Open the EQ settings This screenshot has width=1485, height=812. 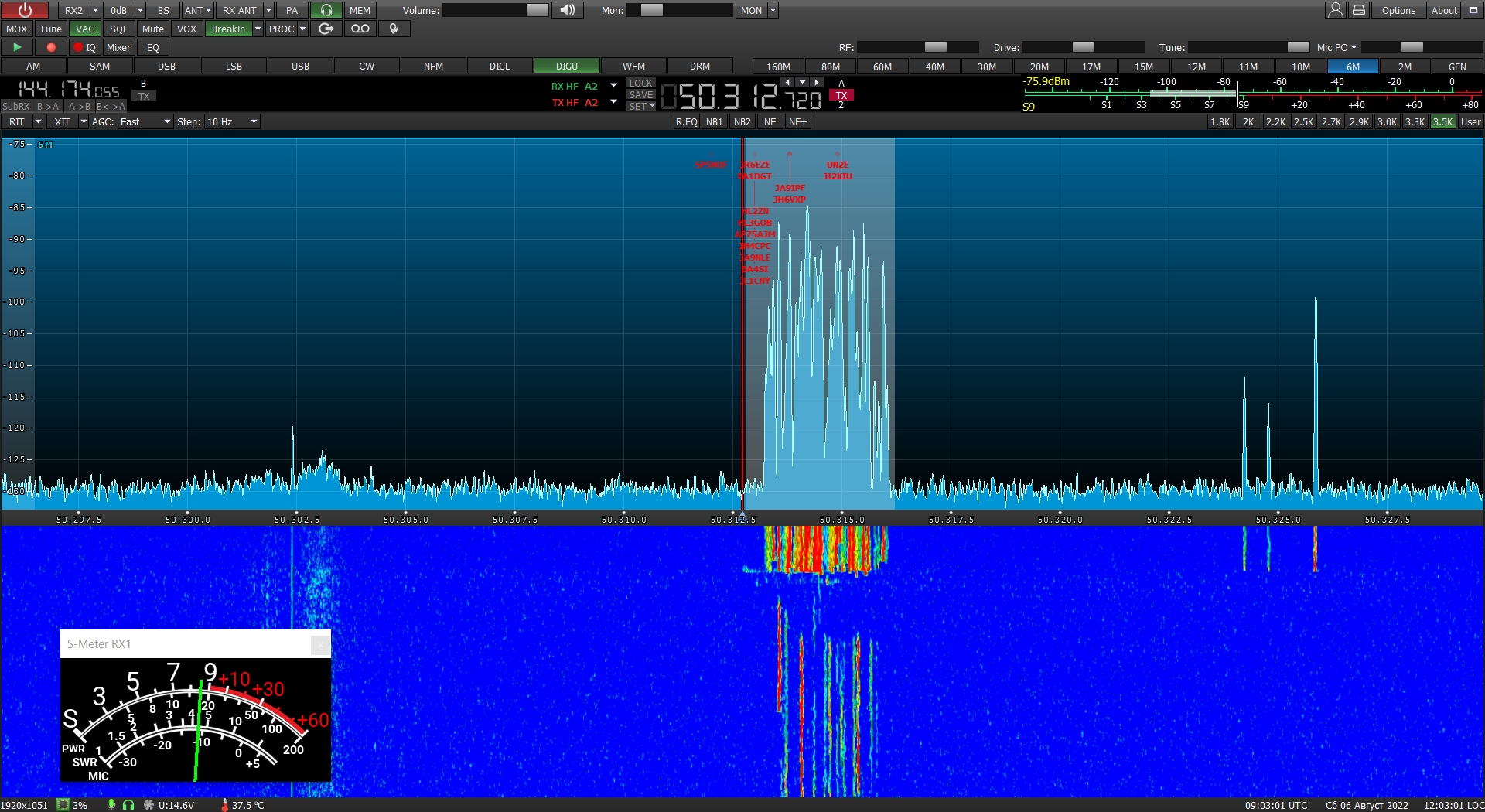pyautogui.click(x=153, y=47)
